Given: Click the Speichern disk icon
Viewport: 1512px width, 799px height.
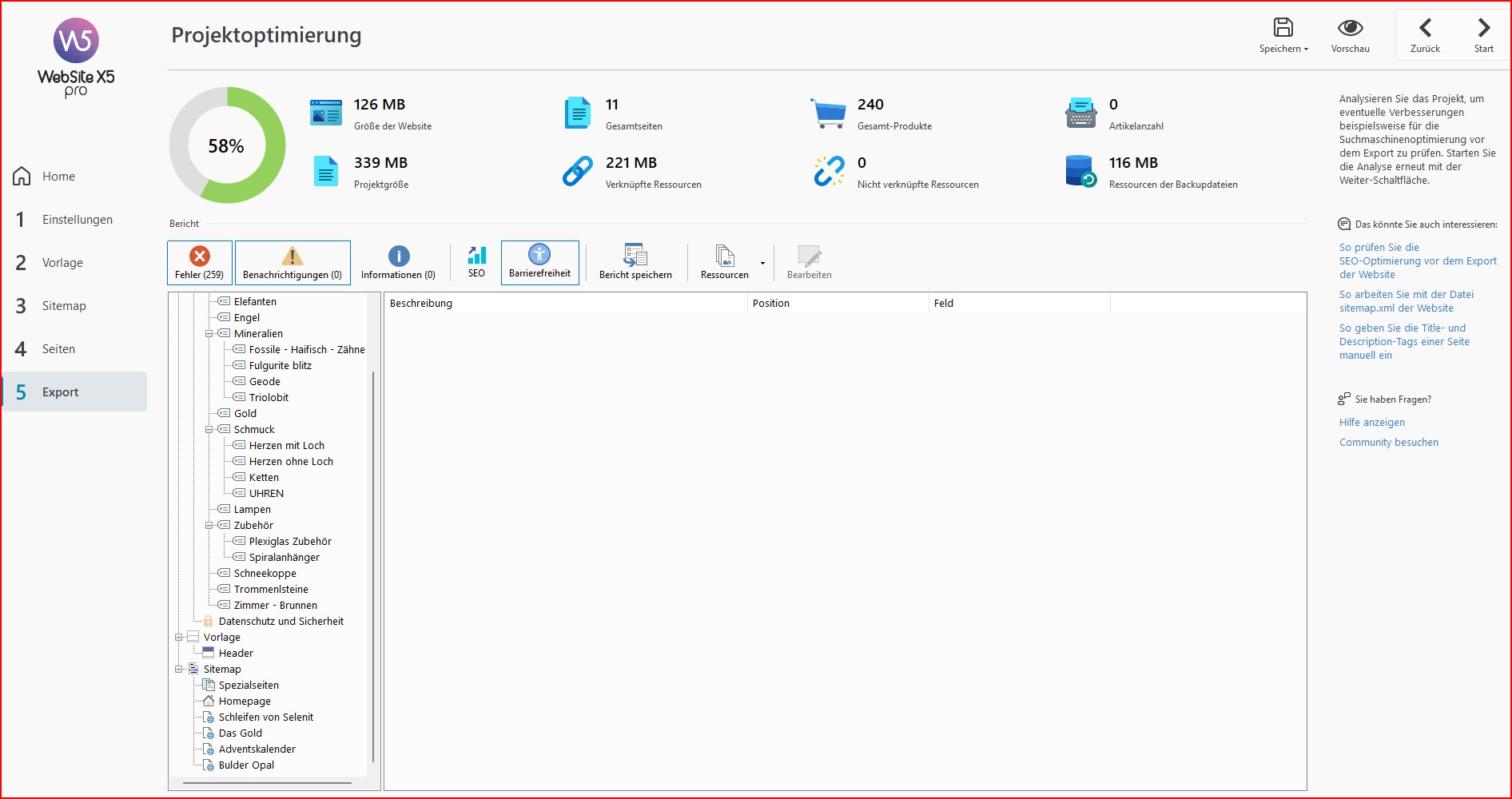Looking at the screenshot, I should click(x=1283, y=28).
